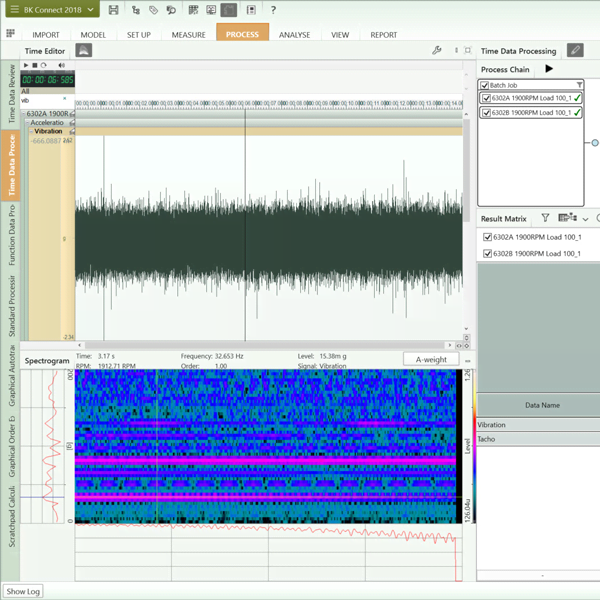
Task: Toggle 6302B 1900RPM Load 100_1 in Result Matrix
Action: [x=487, y=253]
